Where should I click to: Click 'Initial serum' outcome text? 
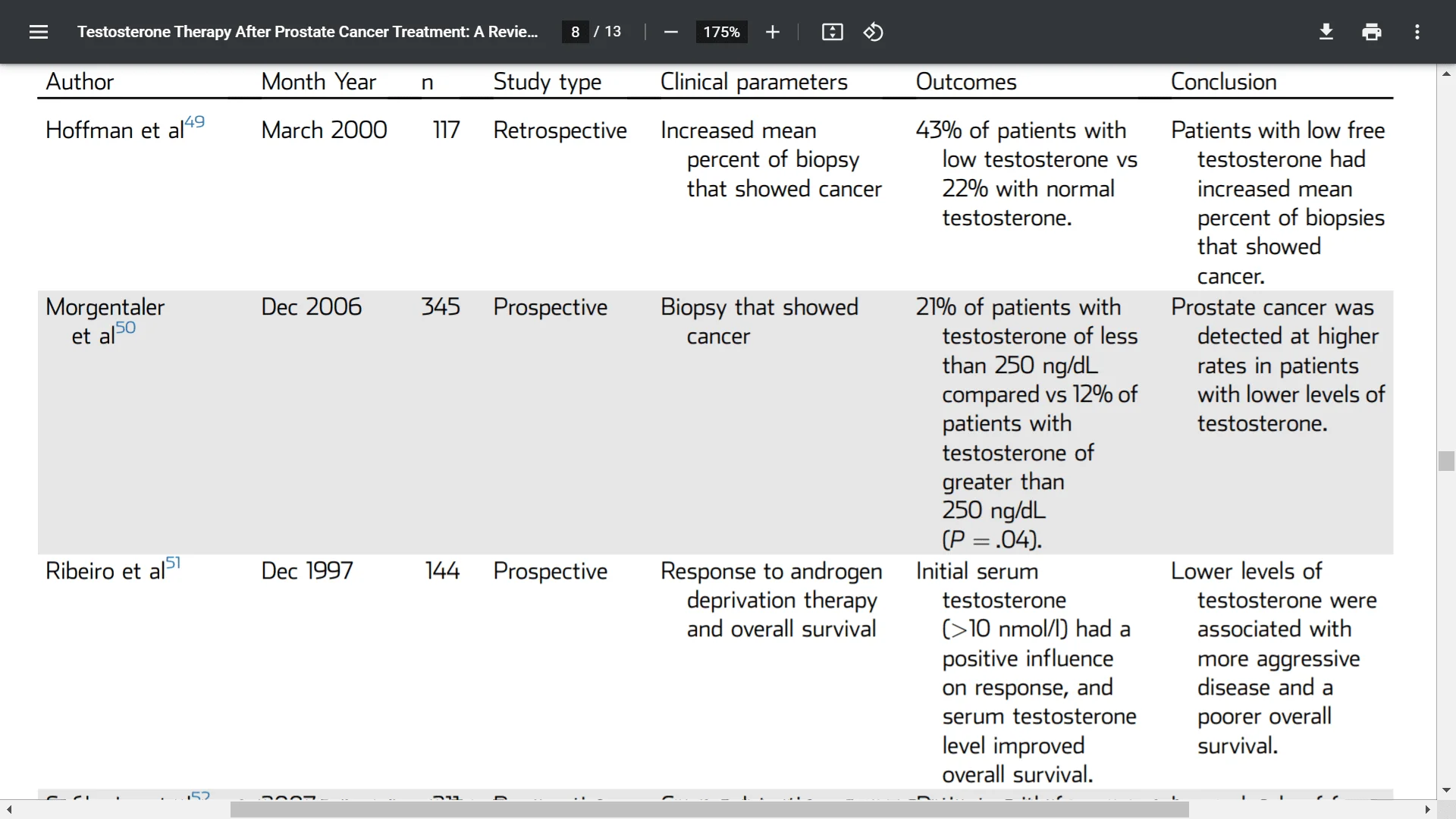coord(977,571)
